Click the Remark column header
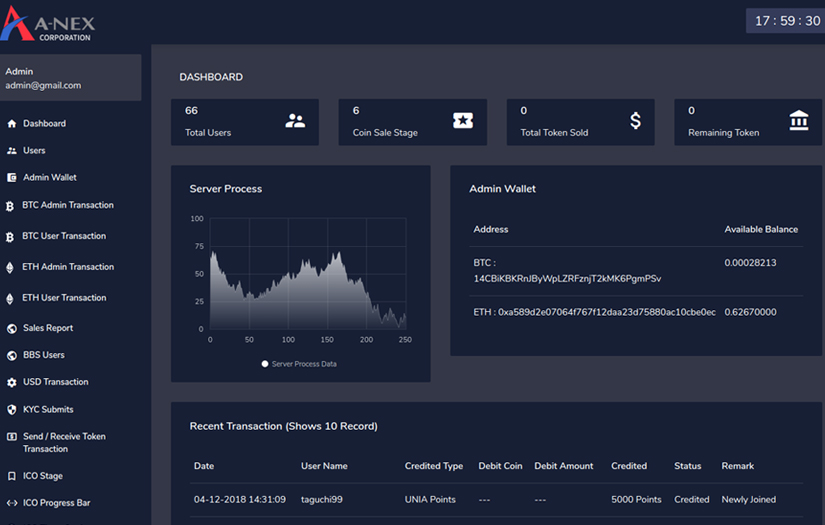The height and width of the screenshot is (525, 825). tap(738, 466)
